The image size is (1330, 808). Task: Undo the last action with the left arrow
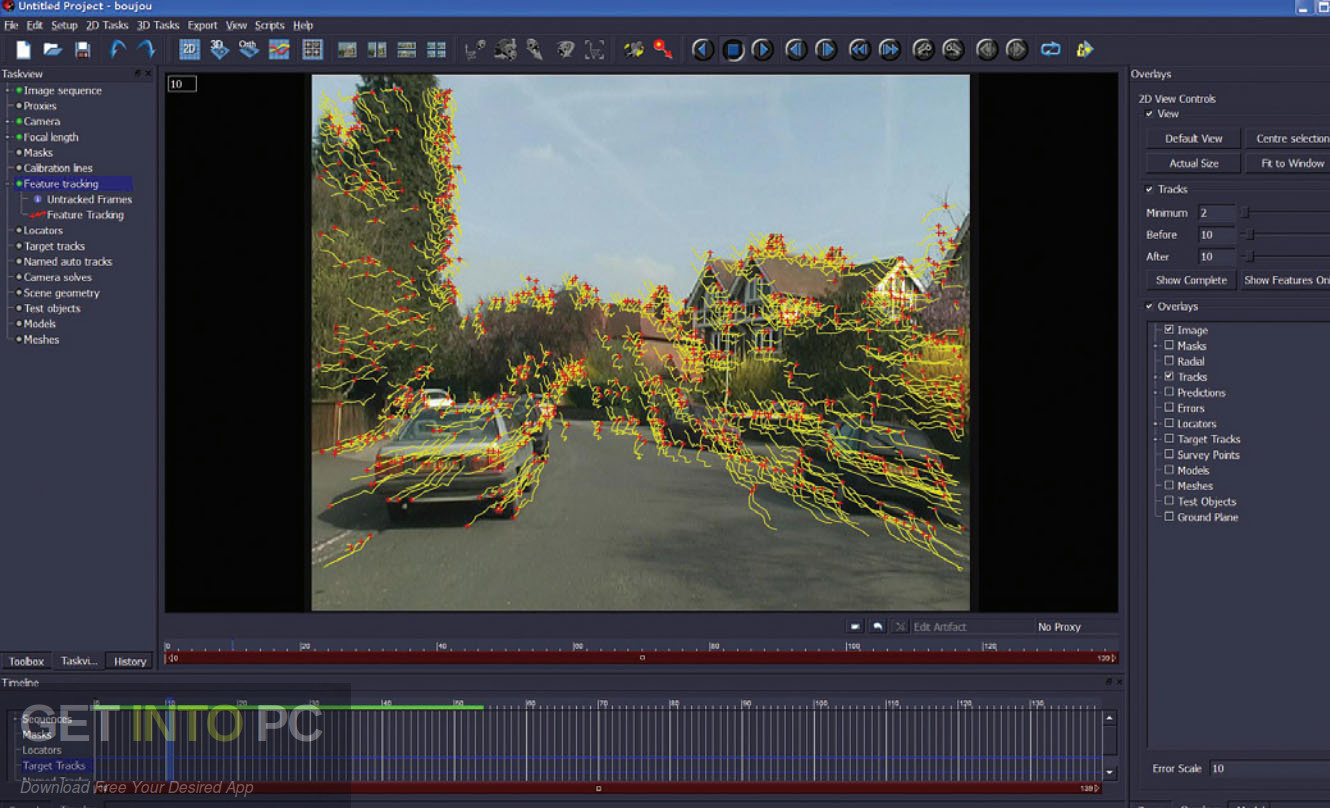(x=118, y=49)
